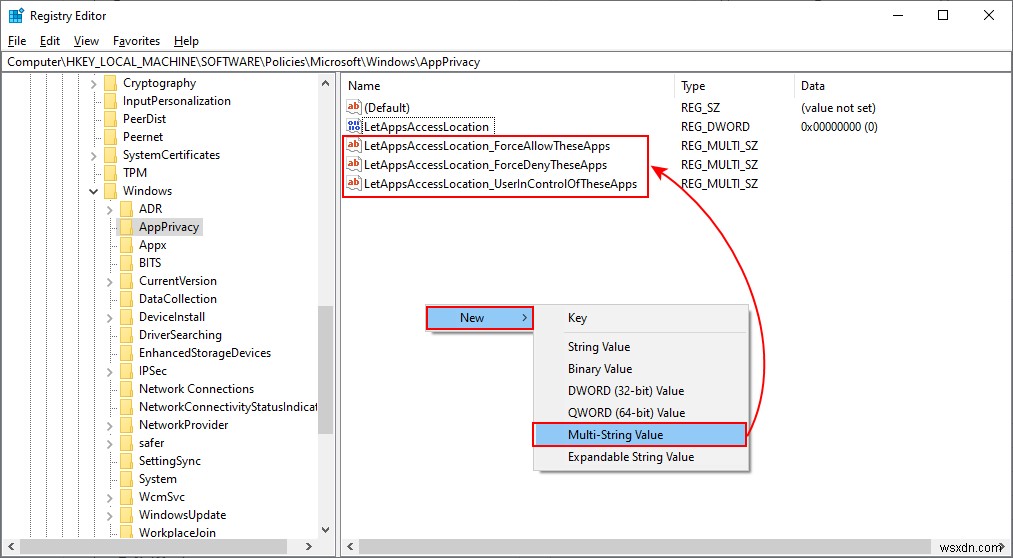
Task: Click the tree pane scroll up arrow
Action: (326, 83)
